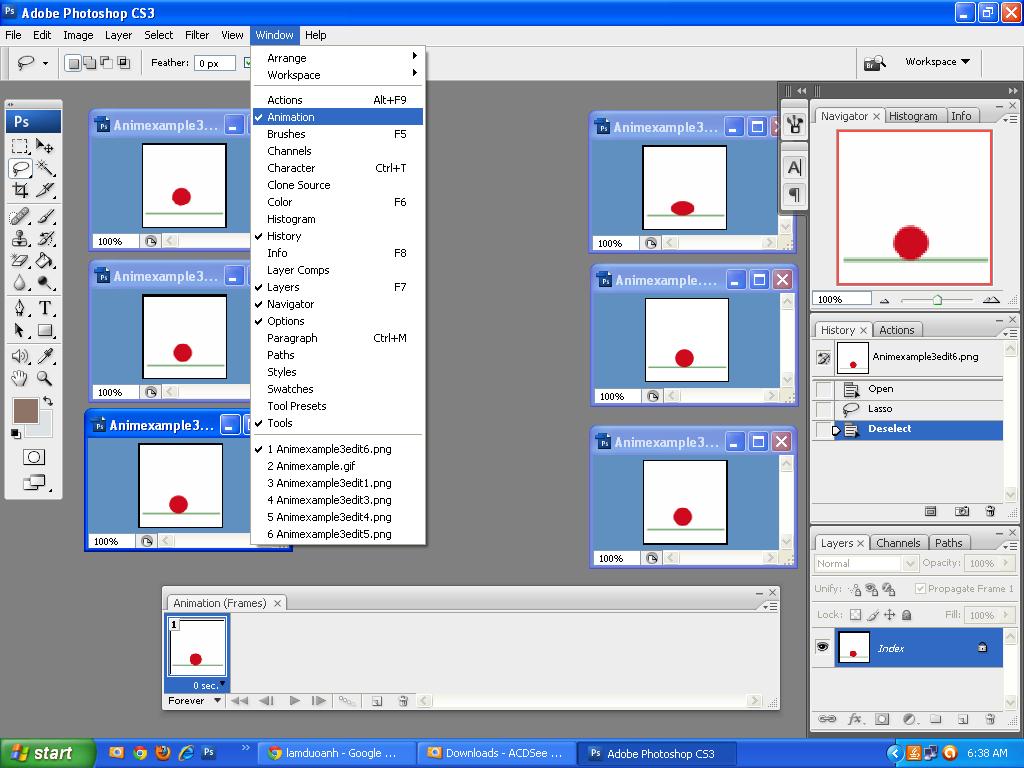Select 2 Animexample.gif document in menu

coord(338,466)
